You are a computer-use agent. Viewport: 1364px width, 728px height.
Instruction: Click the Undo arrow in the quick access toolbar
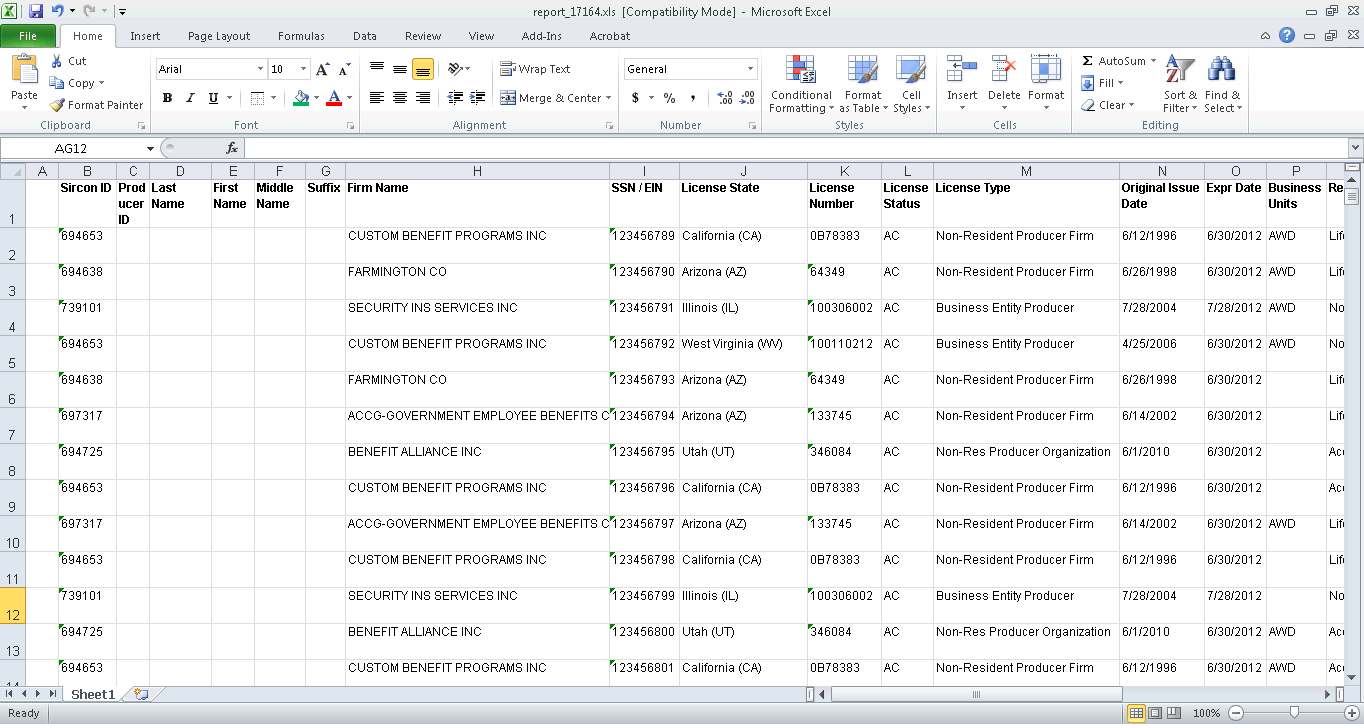click(57, 11)
